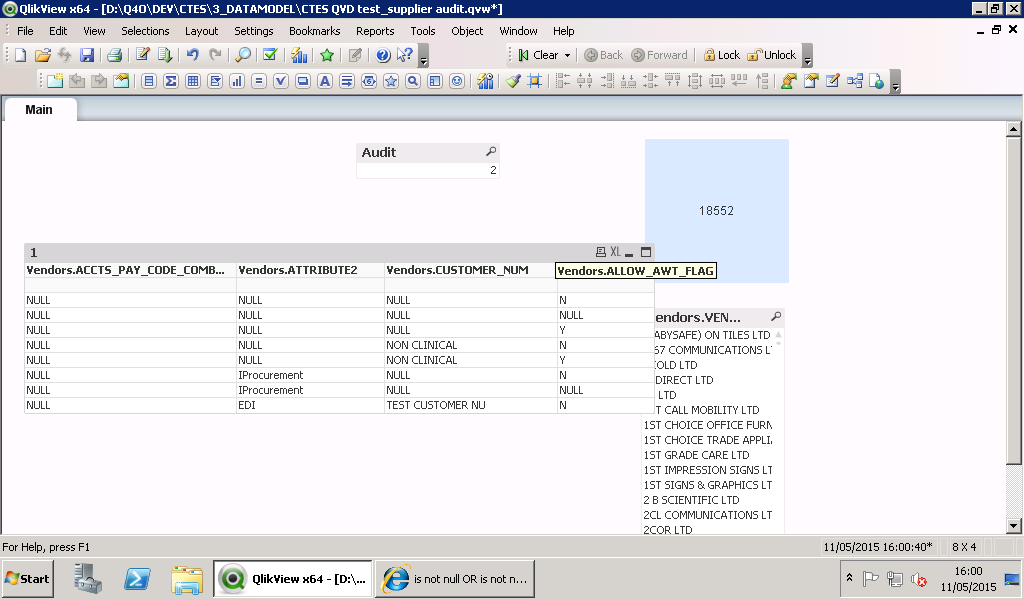Open Internet Explorer in the taskbar

454,579
